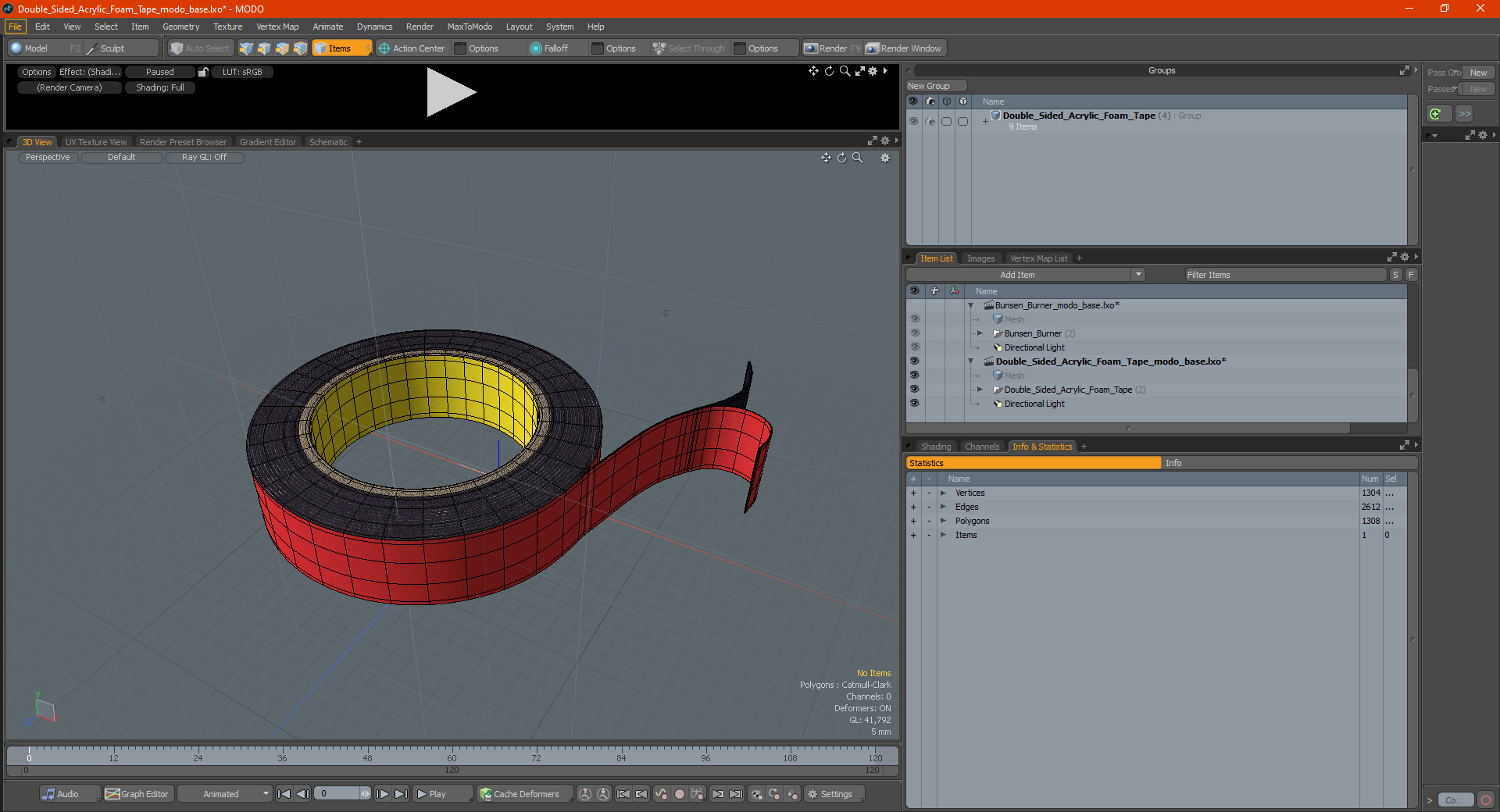Toggle visibility of Bunsen_Burner item
The image size is (1500, 812).
[x=914, y=333]
